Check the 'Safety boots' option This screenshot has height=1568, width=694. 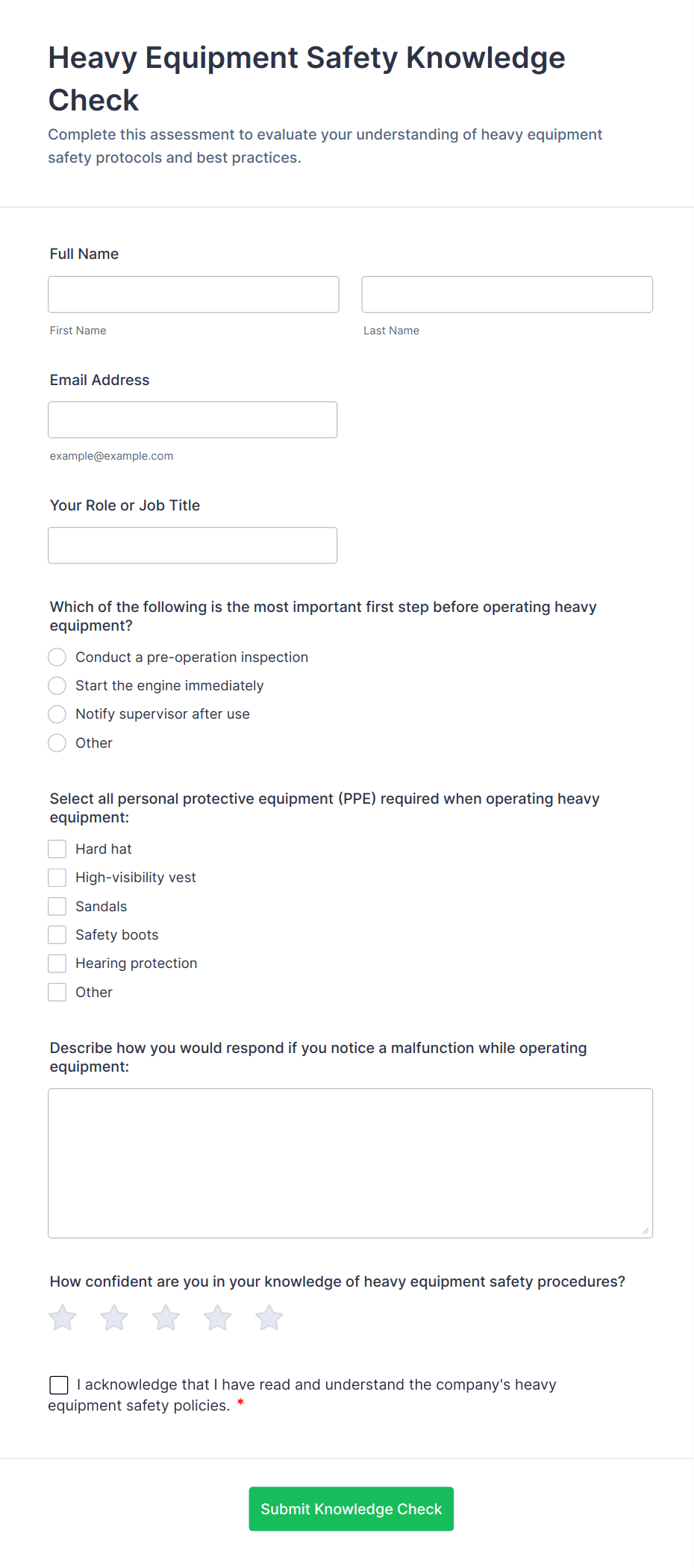pyautogui.click(x=57, y=934)
